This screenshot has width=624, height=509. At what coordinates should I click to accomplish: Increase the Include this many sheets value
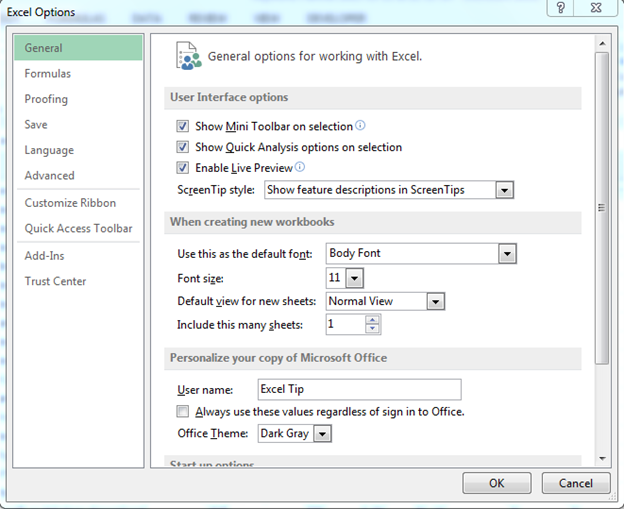click(x=372, y=320)
